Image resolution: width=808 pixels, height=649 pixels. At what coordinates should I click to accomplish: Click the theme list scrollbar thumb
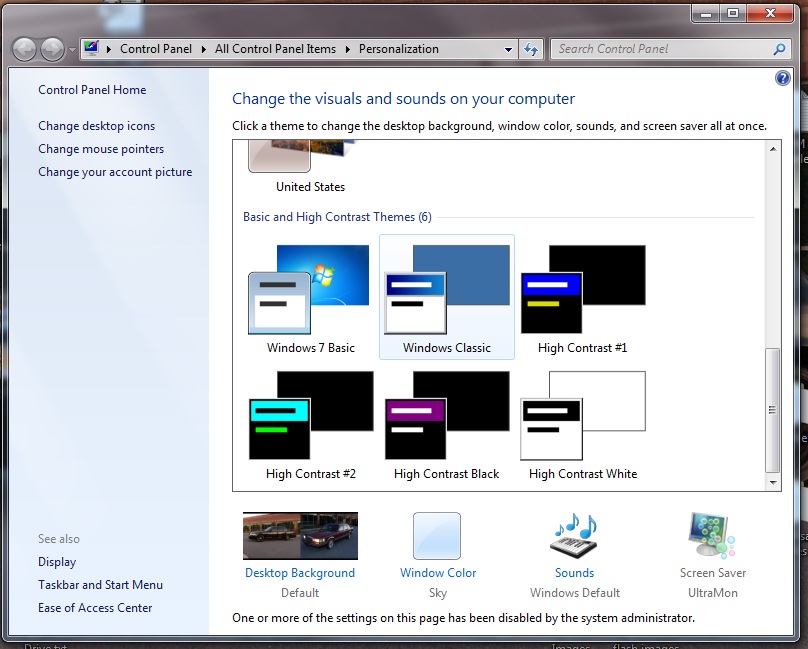[772, 410]
